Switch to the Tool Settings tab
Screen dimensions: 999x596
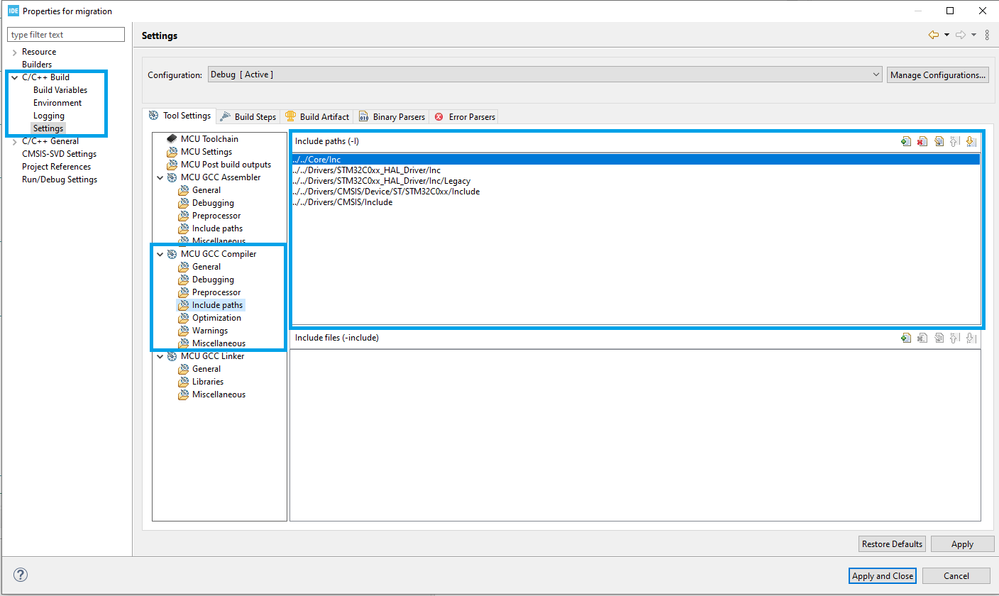pos(180,116)
